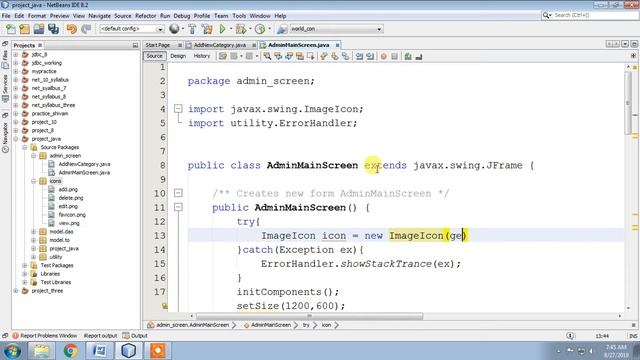Toggle Rectangular Selection in editor toolbar
Image resolution: width=640 pixels, height=360 pixels.
[311, 56]
